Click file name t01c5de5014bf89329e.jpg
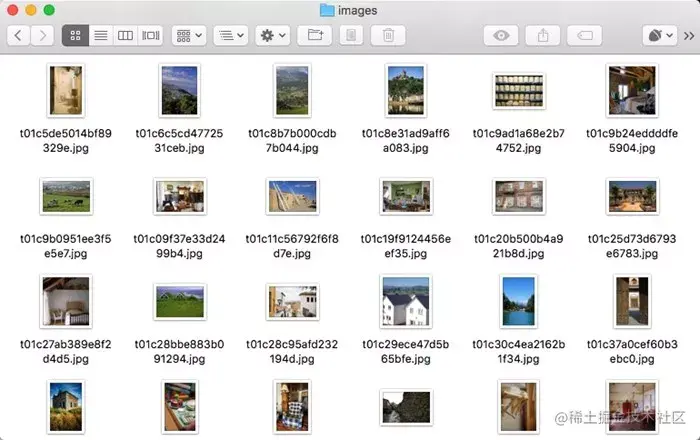 tap(66, 141)
